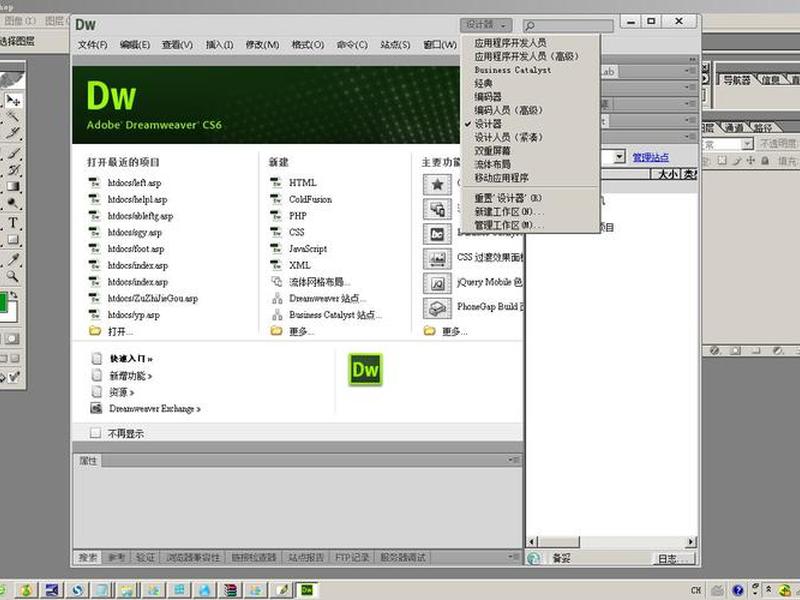Open the 资源 resources link
Viewport: 800px width, 600px height.
pos(121,392)
